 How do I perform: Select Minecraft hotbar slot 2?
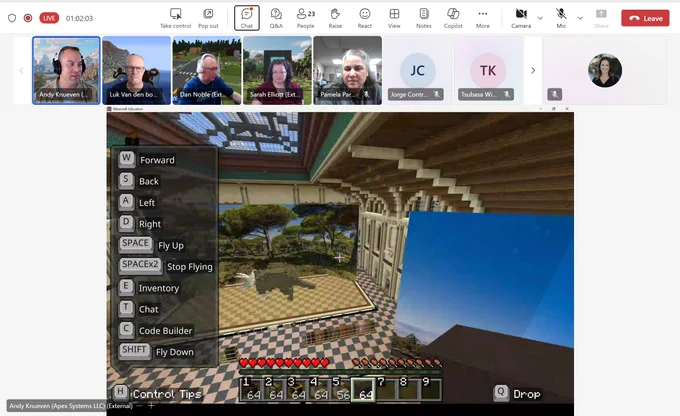click(x=274, y=389)
